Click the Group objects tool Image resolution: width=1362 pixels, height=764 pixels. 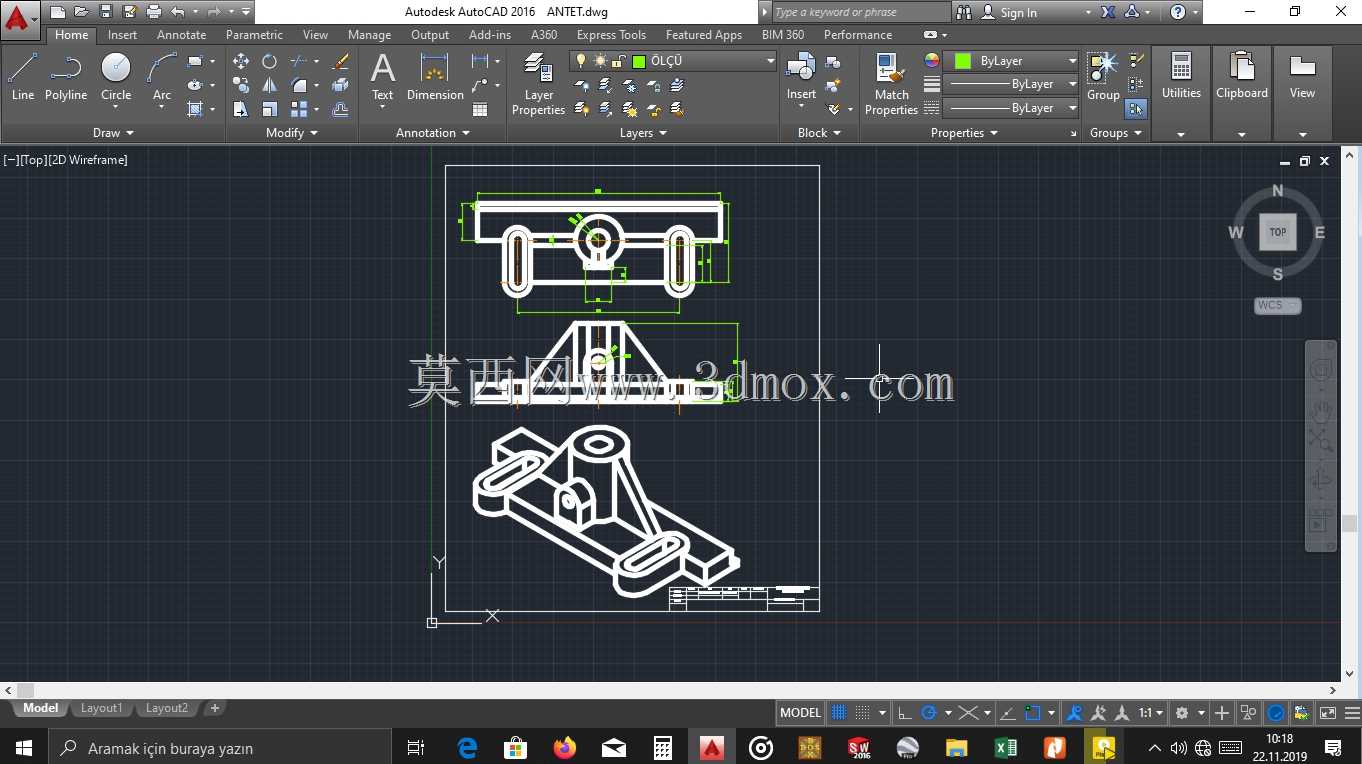[x=1103, y=78]
